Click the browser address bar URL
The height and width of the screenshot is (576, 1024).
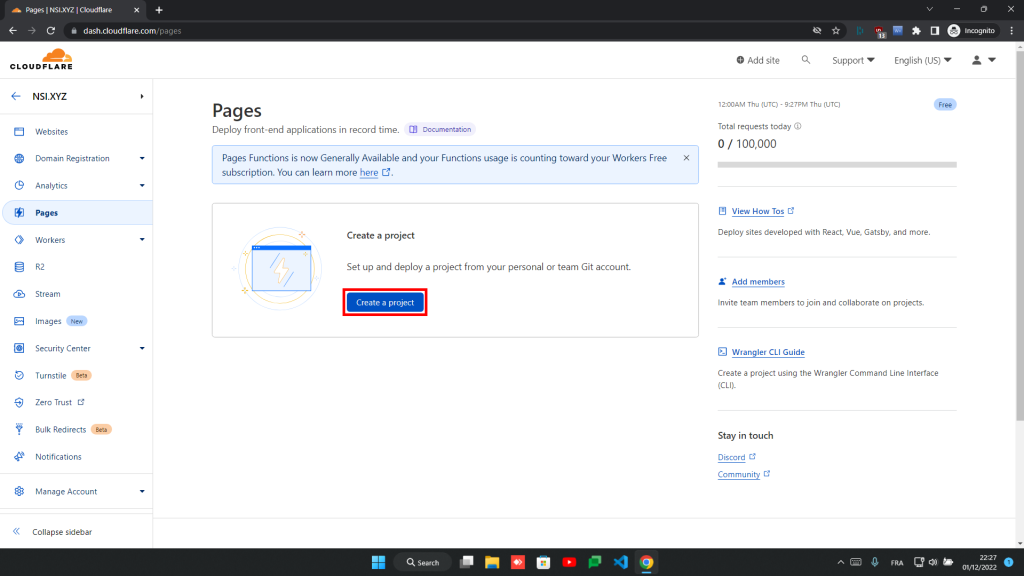132,31
